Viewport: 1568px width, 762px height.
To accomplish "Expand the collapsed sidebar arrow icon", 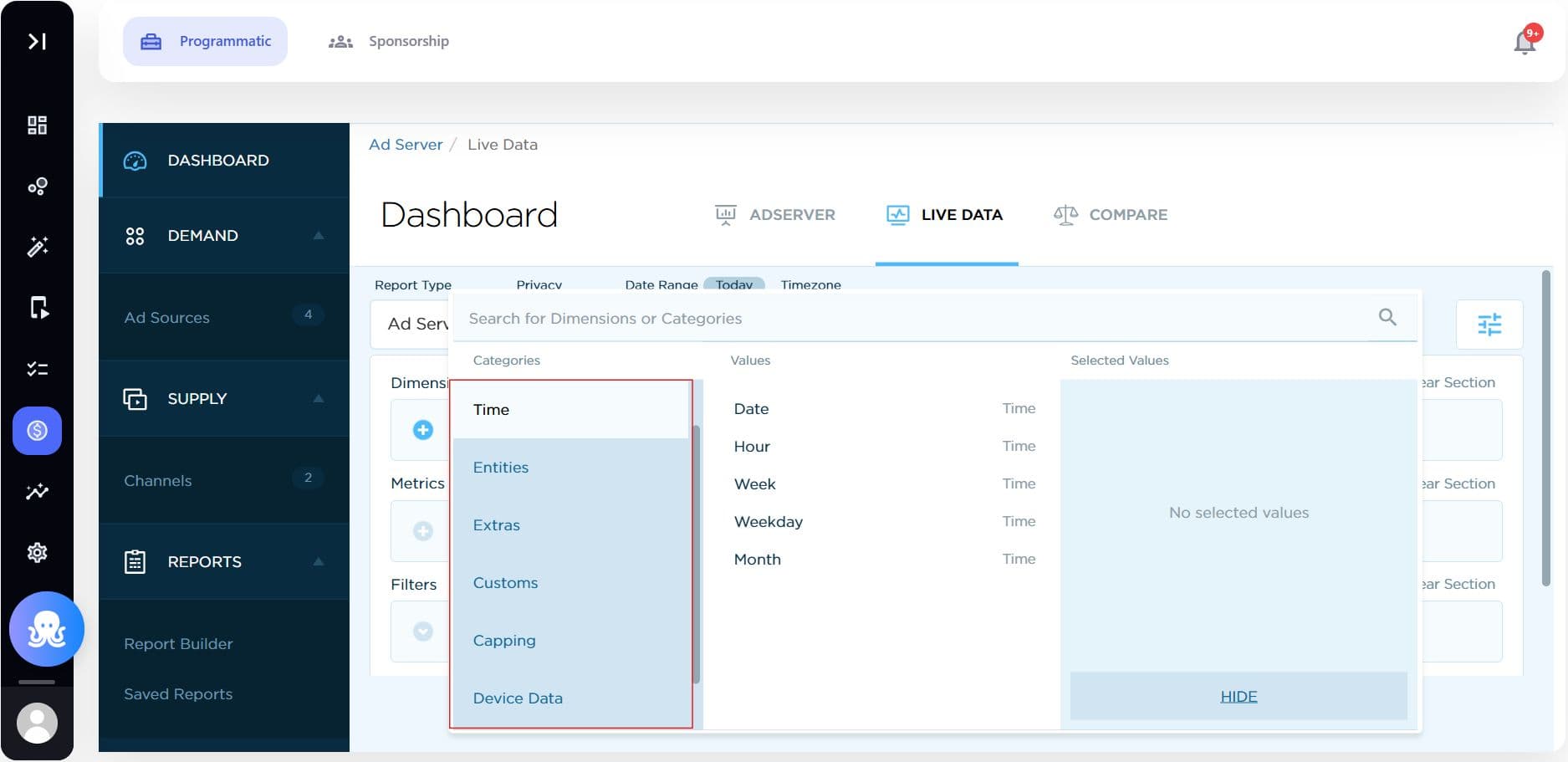I will pos(37,41).
